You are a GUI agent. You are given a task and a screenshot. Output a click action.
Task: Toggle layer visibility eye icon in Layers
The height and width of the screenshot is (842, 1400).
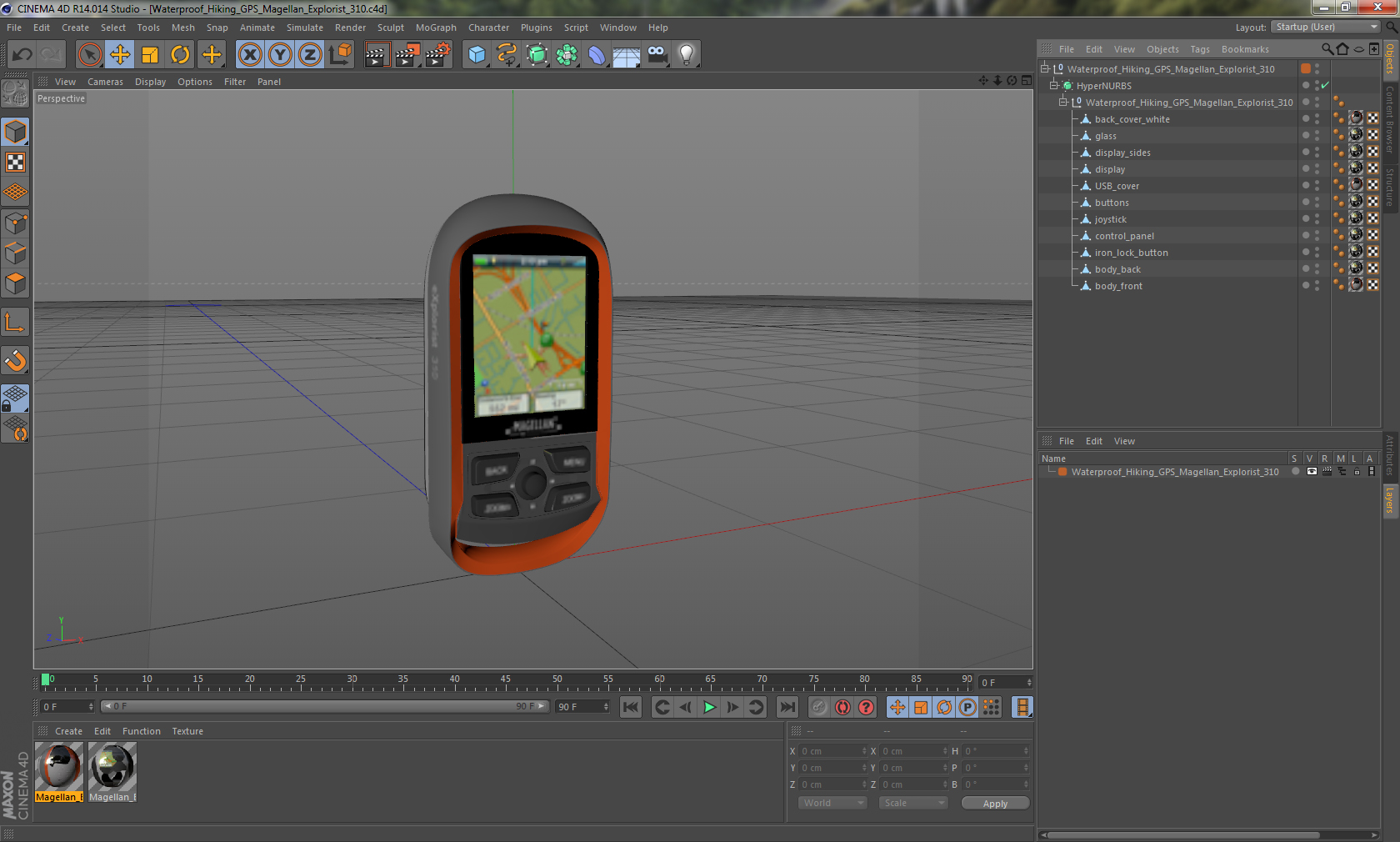pyautogui.click(x=1312, y=472)
